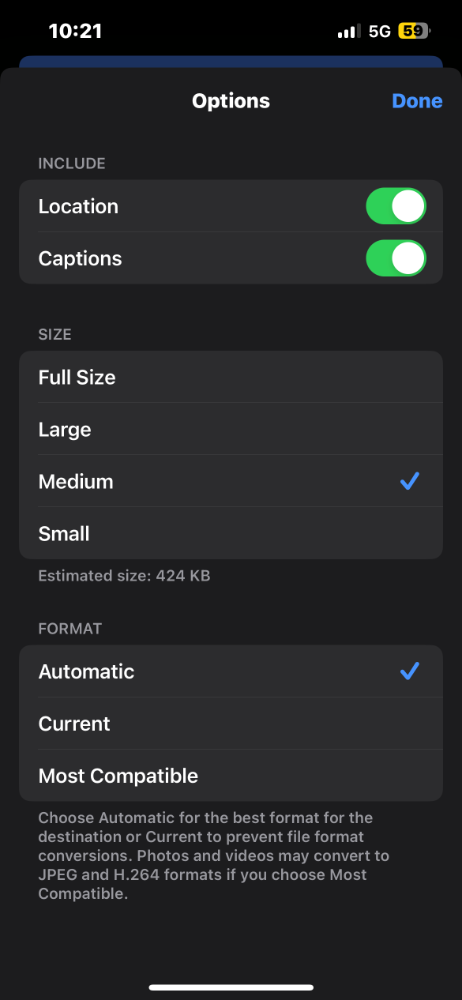Tap the 5G network indicator
The image size is (462, 1000).
[x=380, y=31]
